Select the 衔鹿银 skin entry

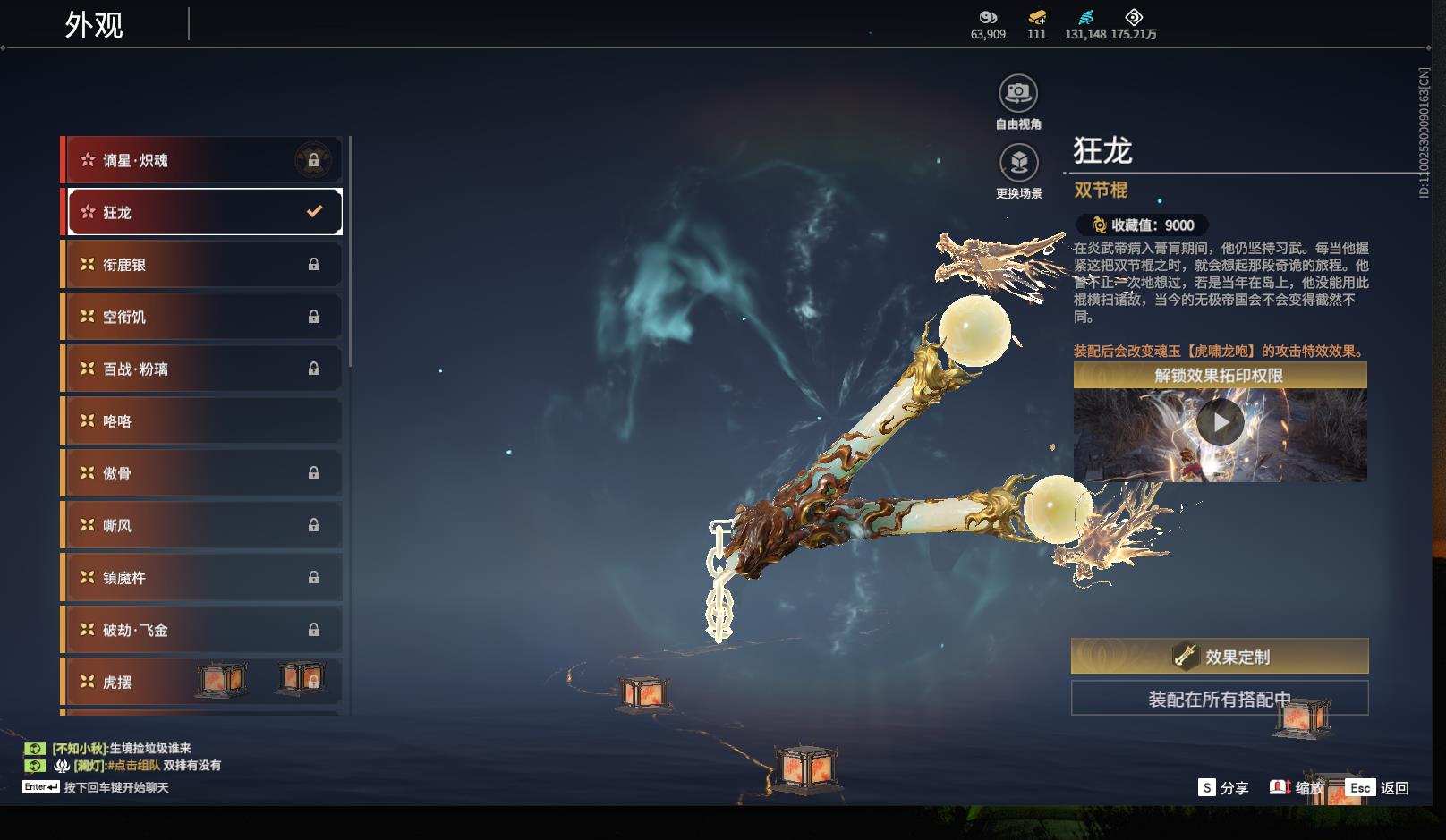click(x=201, y=264)
